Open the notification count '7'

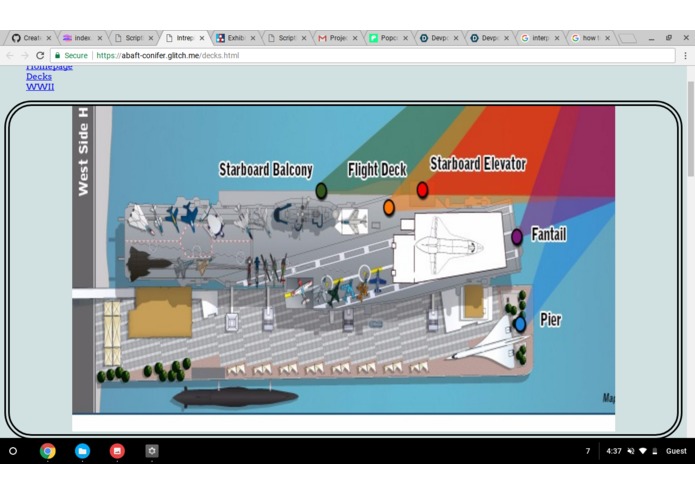pos(588,451)
